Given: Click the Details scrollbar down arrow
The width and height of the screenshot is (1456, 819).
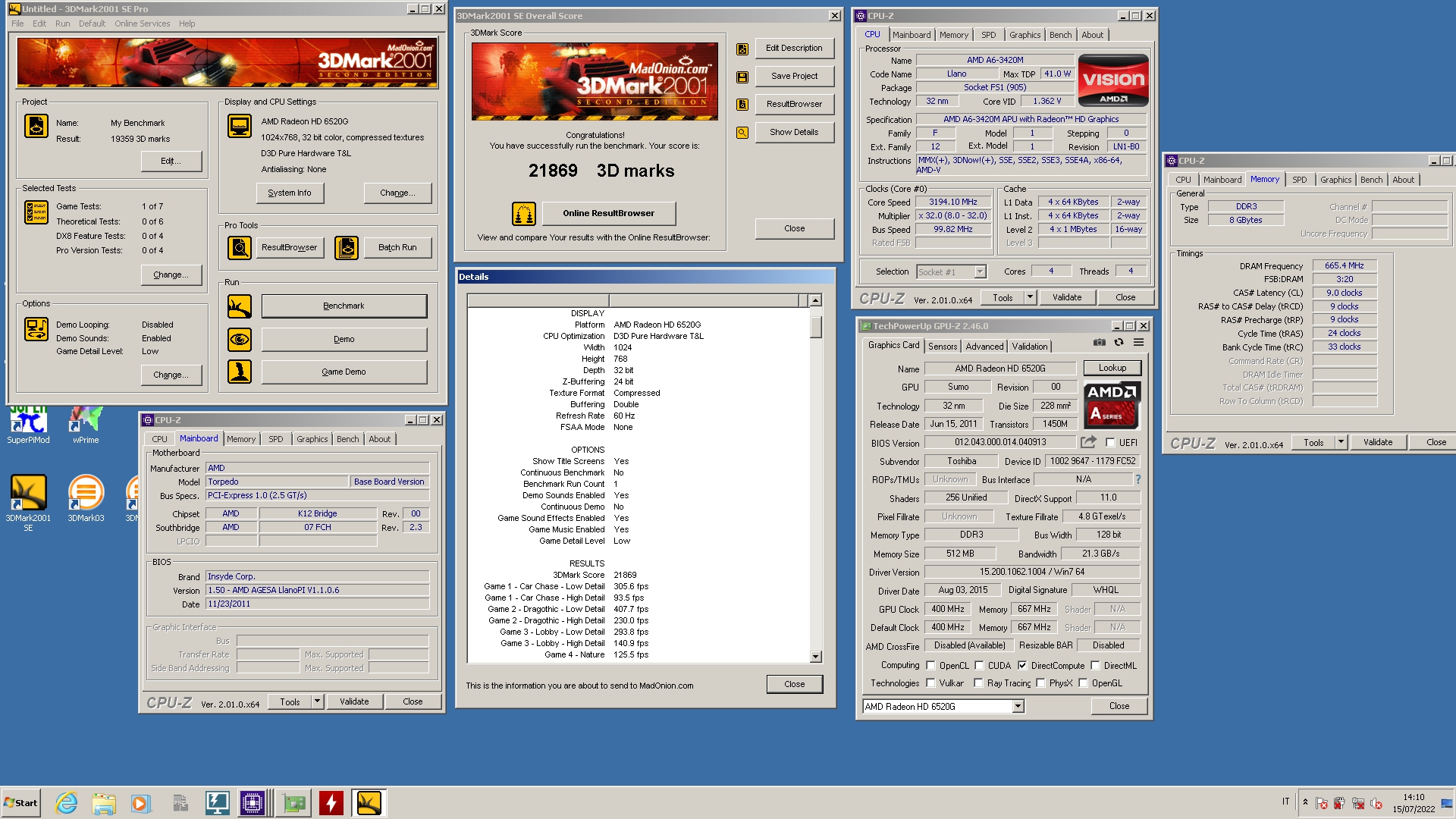Looking at the screenshot, I should pos(815,657).
